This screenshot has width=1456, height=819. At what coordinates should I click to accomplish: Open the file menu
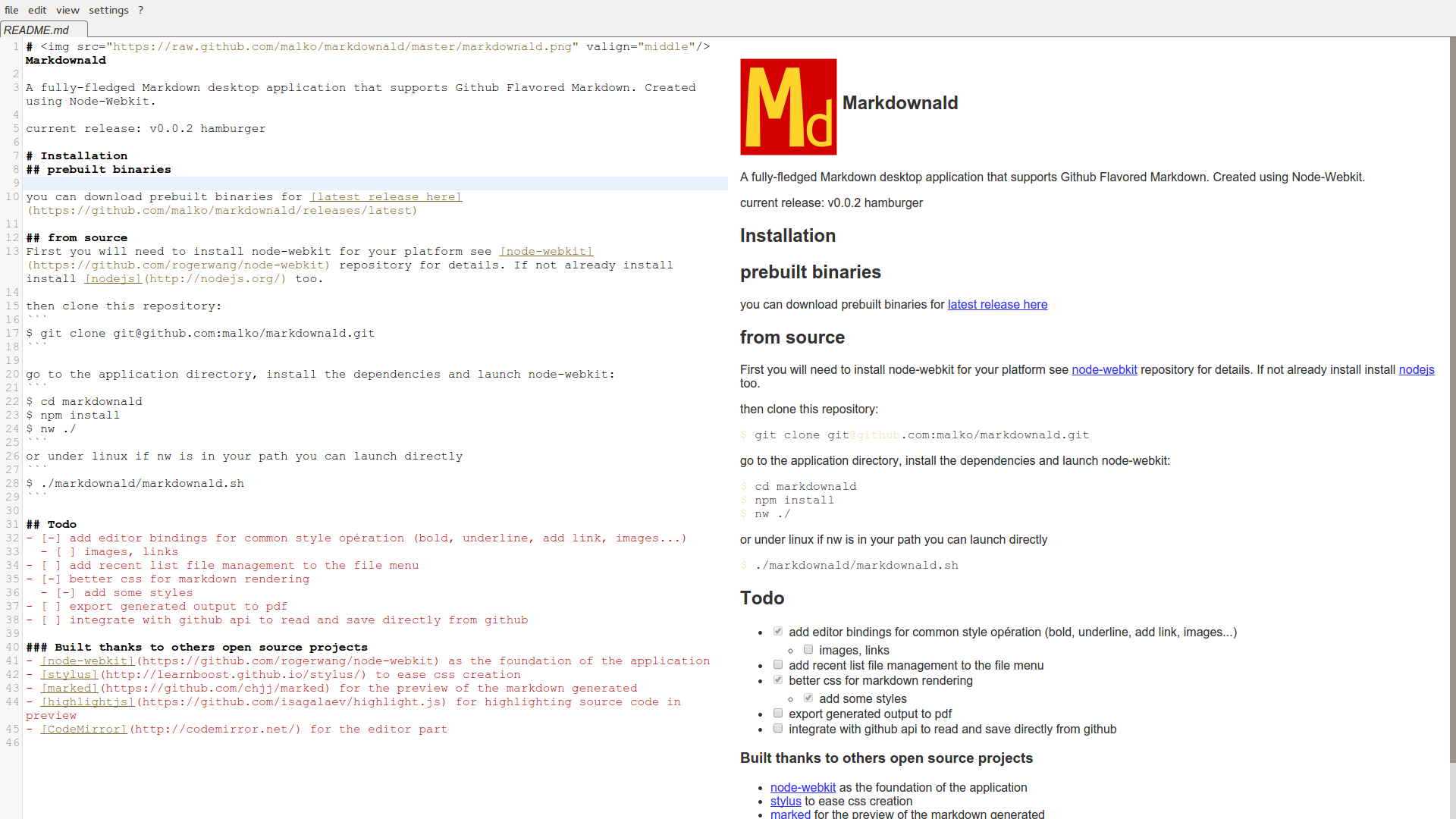11,10
